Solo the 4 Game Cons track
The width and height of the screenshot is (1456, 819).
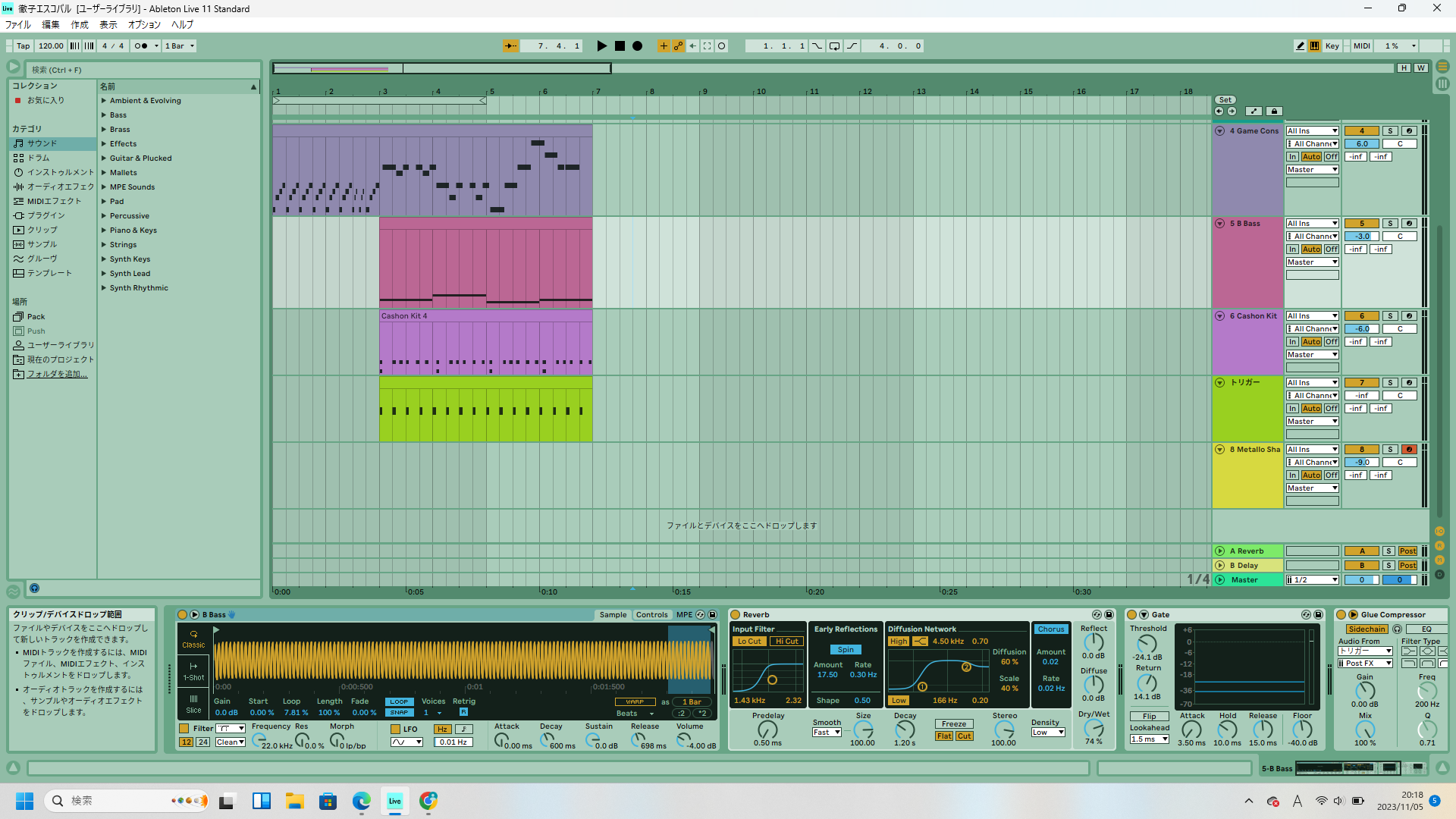point(1390,131)
